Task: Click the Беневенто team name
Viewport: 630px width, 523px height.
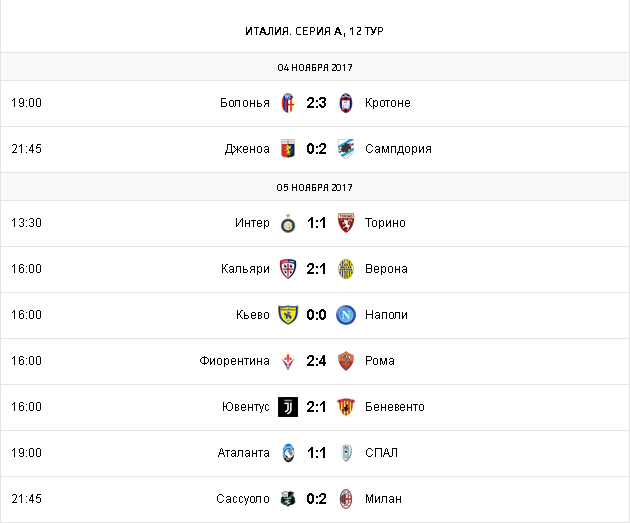Action: pos(394,407)
